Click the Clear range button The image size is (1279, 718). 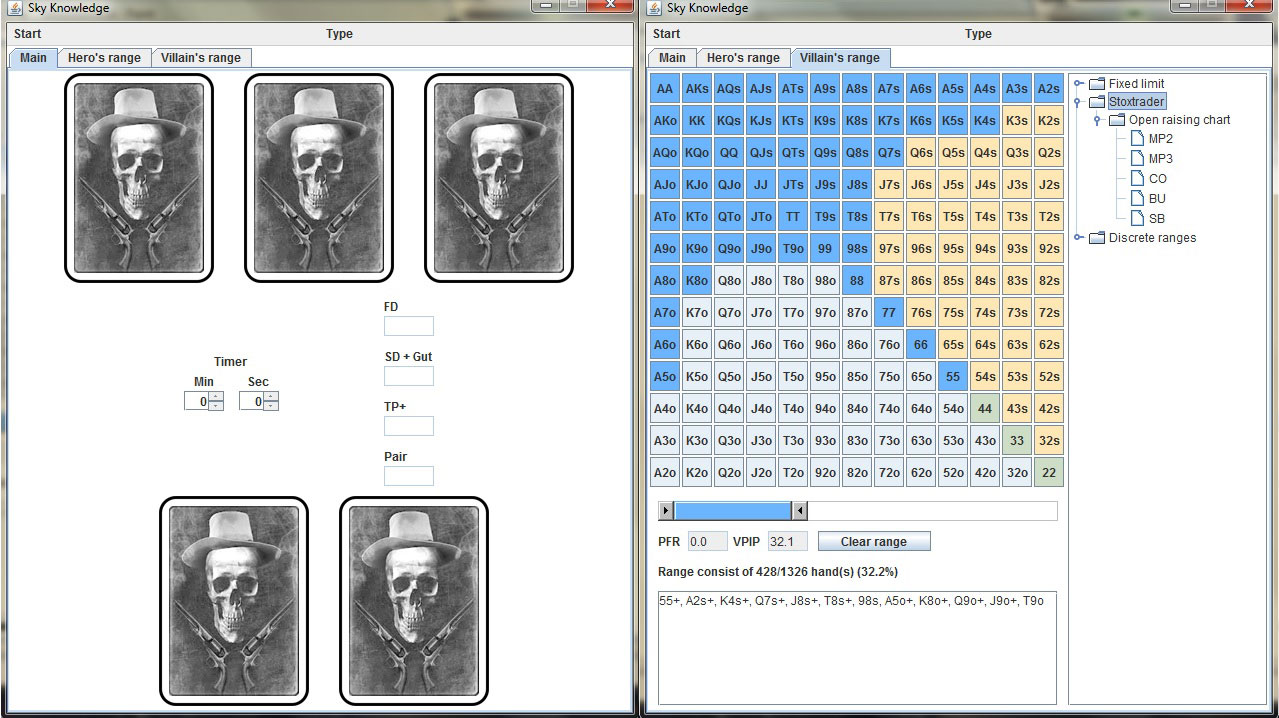874,541
